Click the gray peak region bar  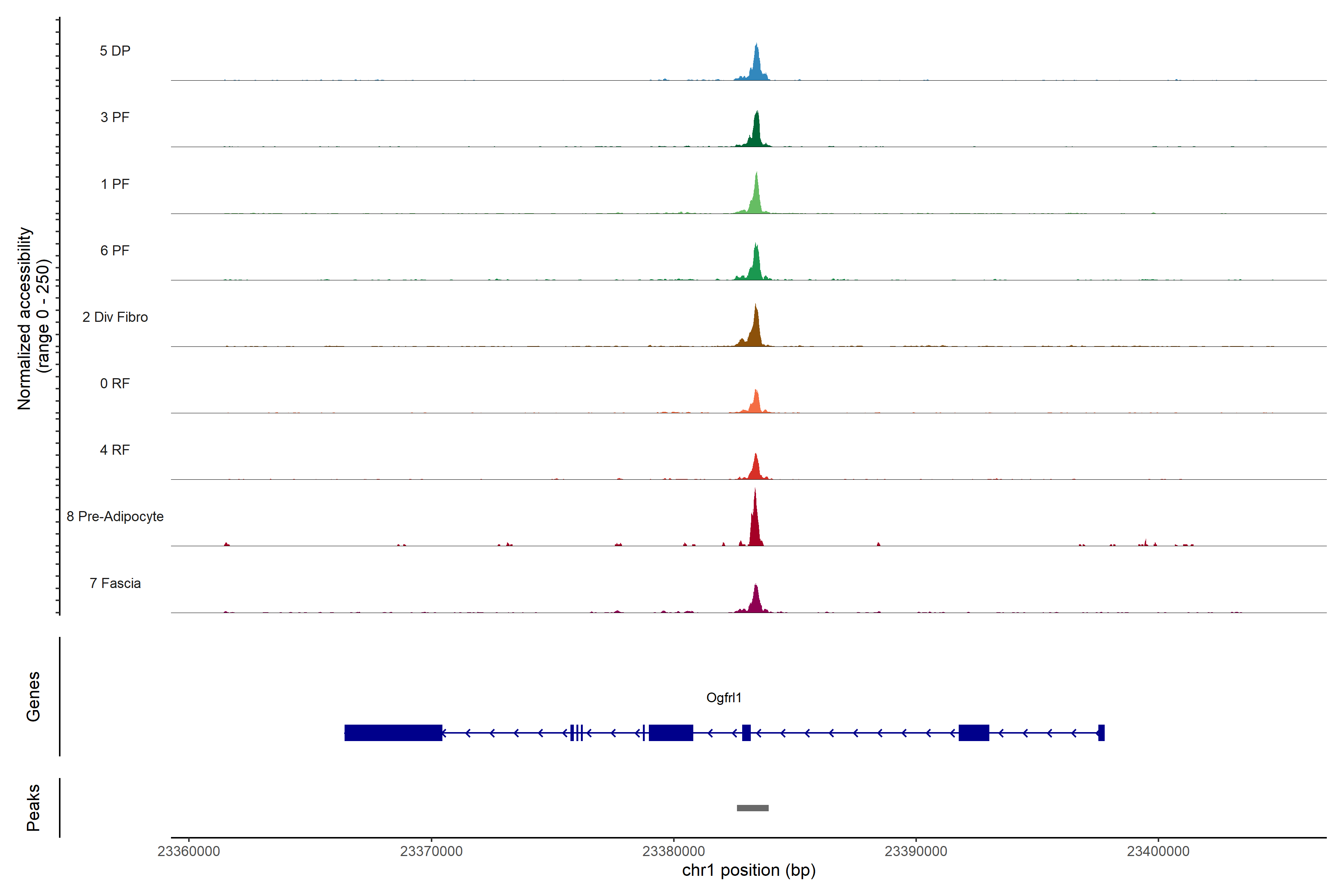pos(753,808)
